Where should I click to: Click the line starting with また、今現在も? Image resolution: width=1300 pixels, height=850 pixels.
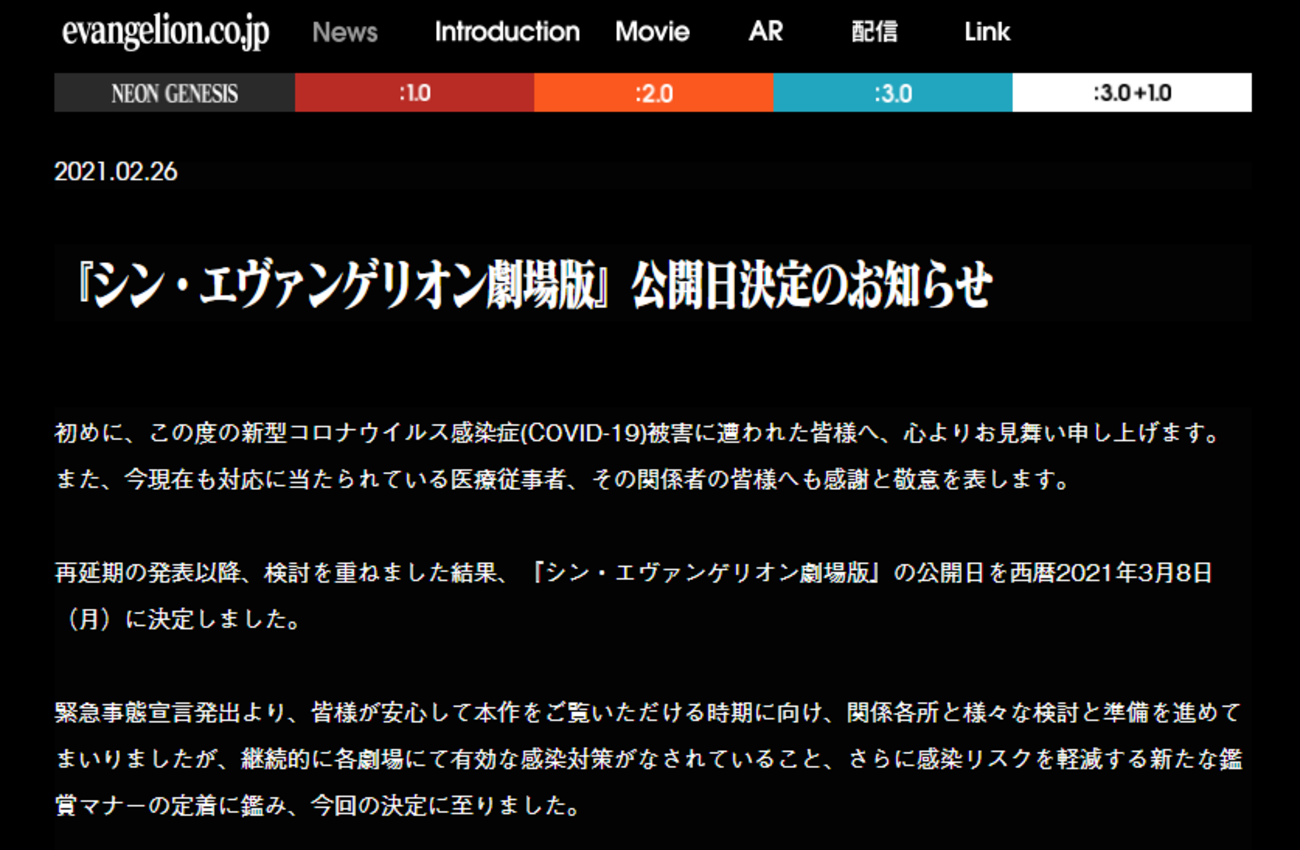click(x=563, y=480)
